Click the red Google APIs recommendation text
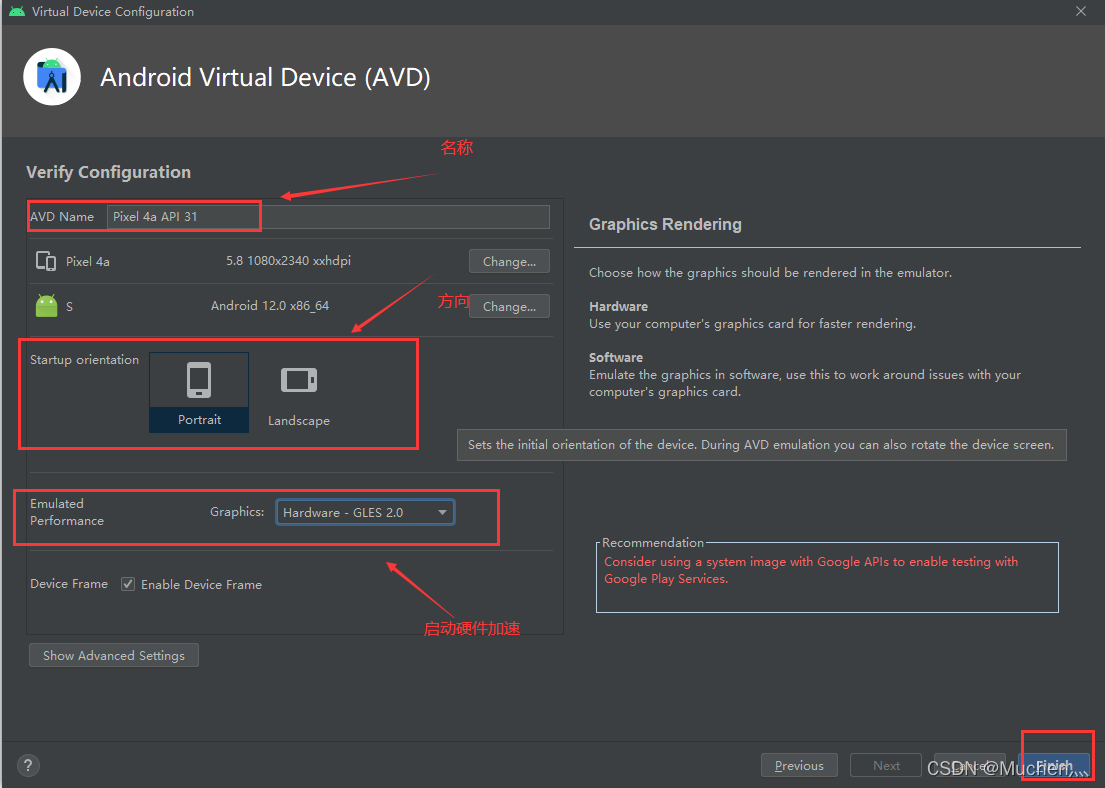This screenshot has height=788, width=1105. (x=810, y=570)
